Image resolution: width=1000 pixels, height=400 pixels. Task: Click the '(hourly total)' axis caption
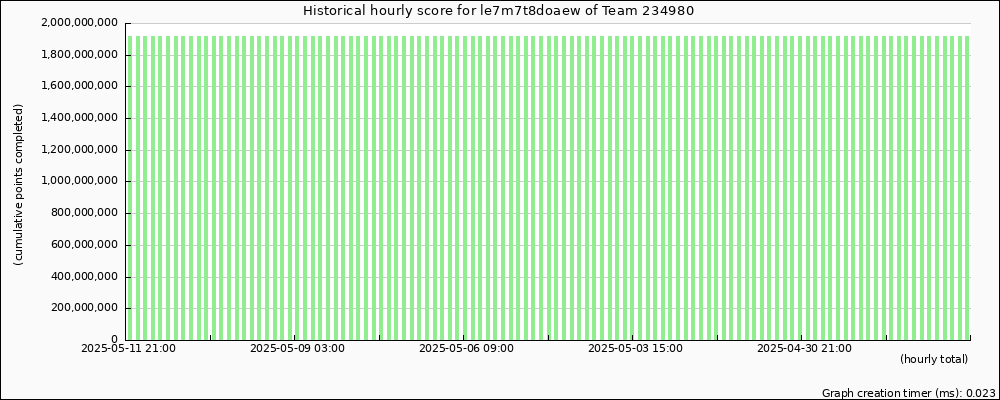[x=934, y=360]
